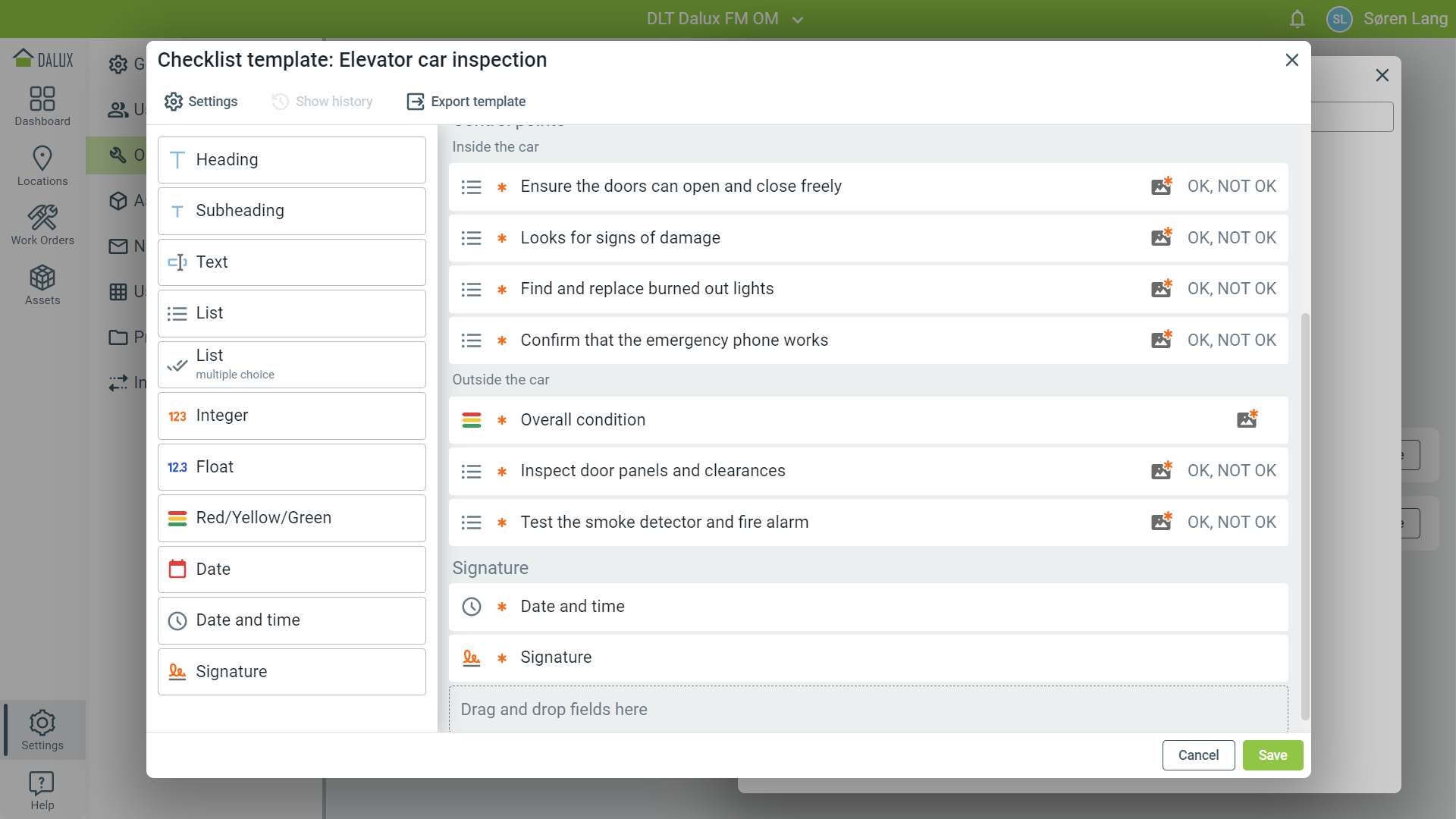
Task: Open OK, NOT OK options on smoke detector row
Action: tap(1231, 522)
